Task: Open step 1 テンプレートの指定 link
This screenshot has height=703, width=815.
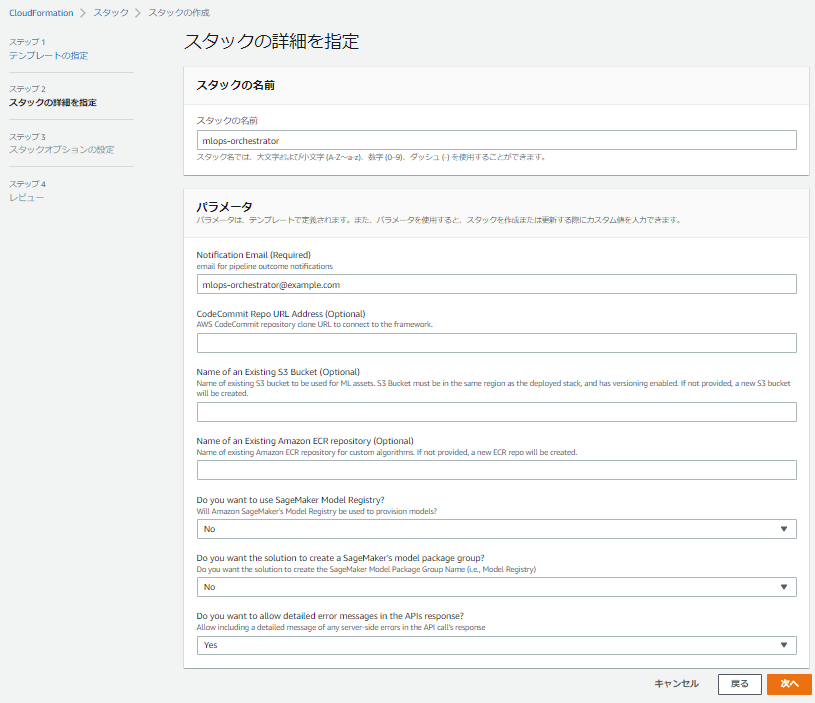Action: point(48,56)
